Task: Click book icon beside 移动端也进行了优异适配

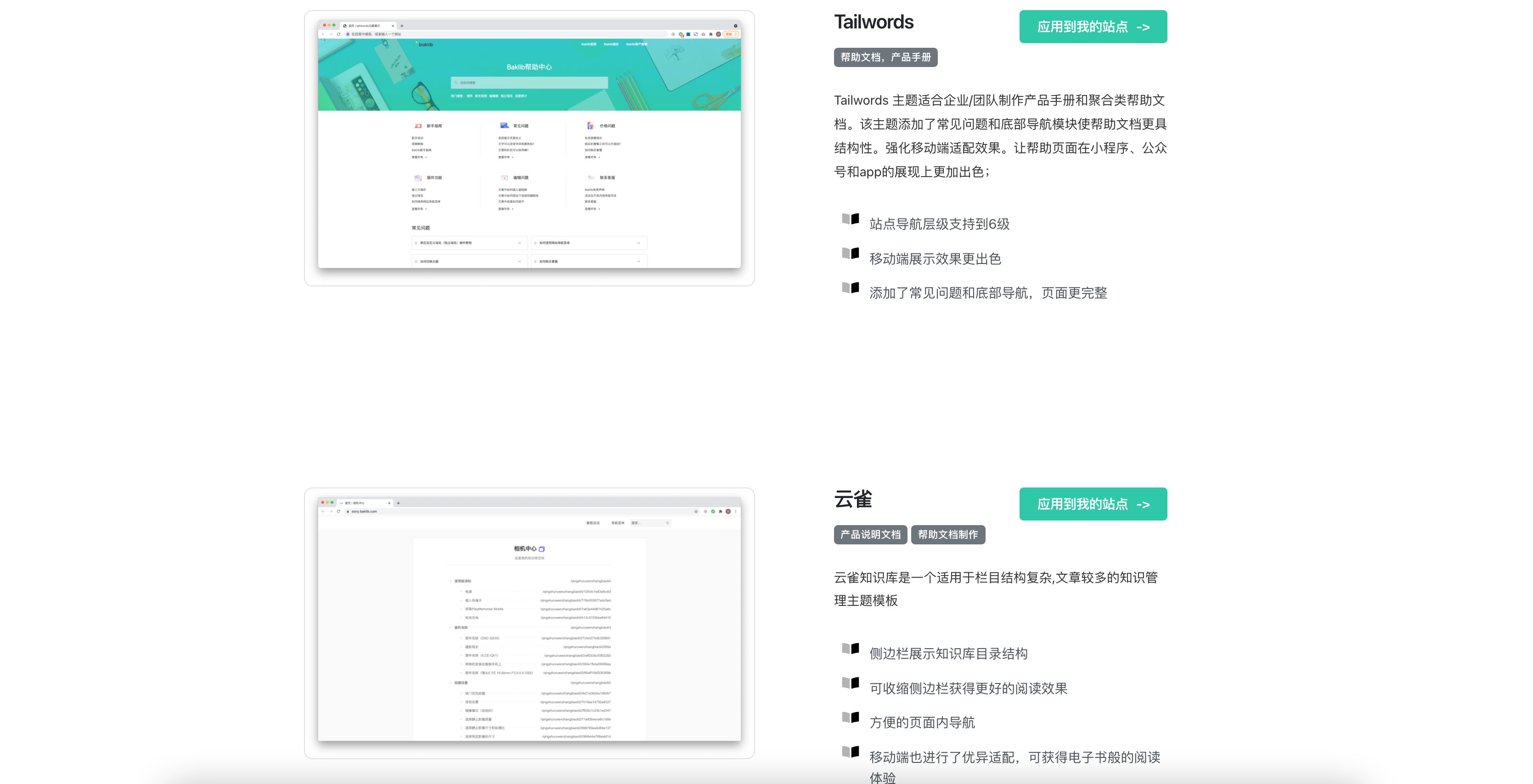Action: [x=850, y=752]
